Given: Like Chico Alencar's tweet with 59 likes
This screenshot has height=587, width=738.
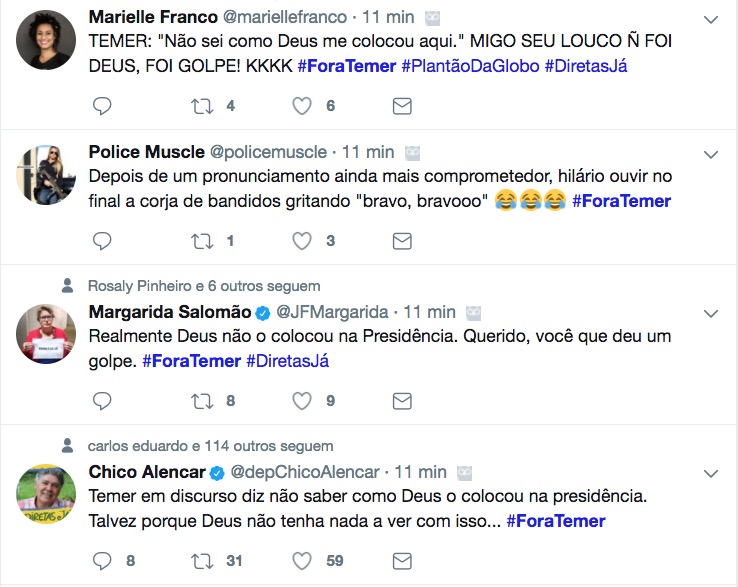Looking at the screenshot, I should (302, 561).
